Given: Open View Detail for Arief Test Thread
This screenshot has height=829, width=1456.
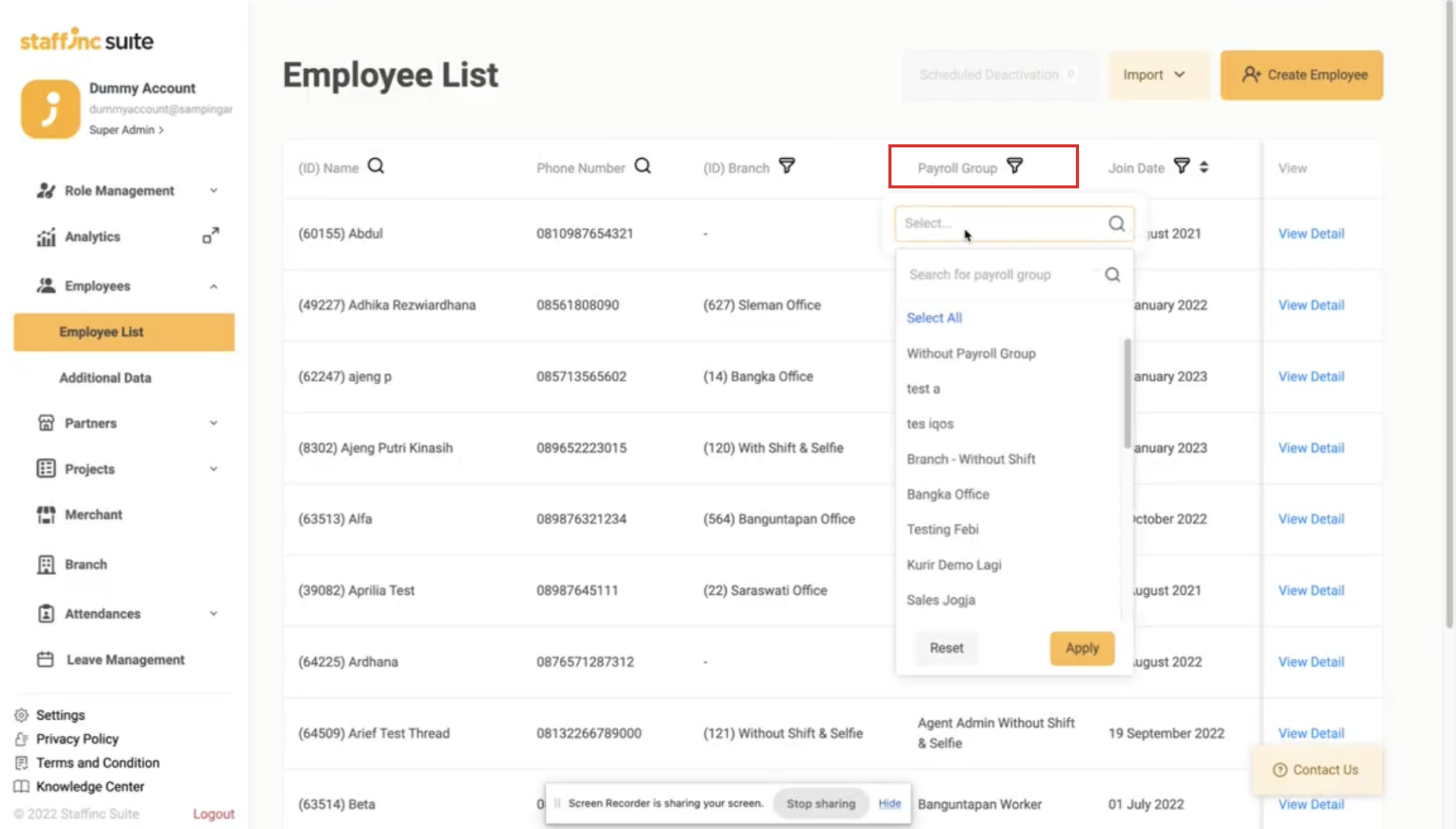Looking at the screenshot, I should pos(1311,733).
